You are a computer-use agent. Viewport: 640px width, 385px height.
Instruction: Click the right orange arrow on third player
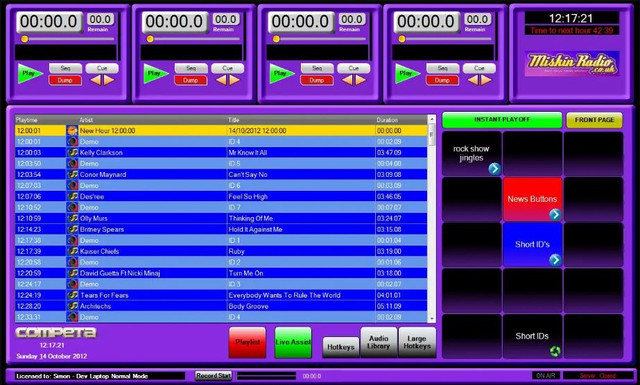click(361, 80)
